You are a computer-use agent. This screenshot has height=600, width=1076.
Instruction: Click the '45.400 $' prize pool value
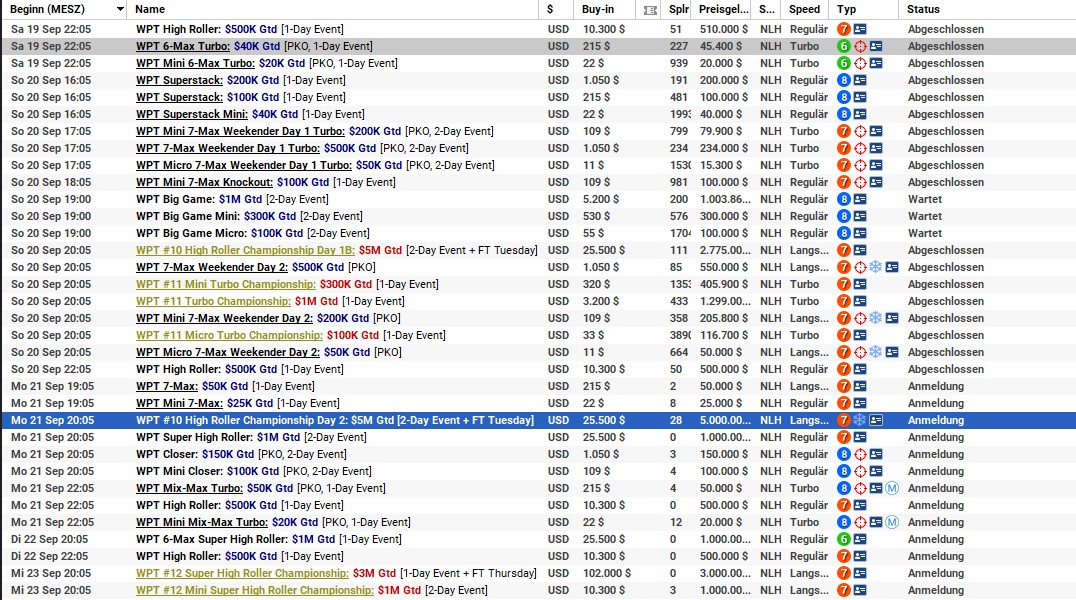point(721,46)
